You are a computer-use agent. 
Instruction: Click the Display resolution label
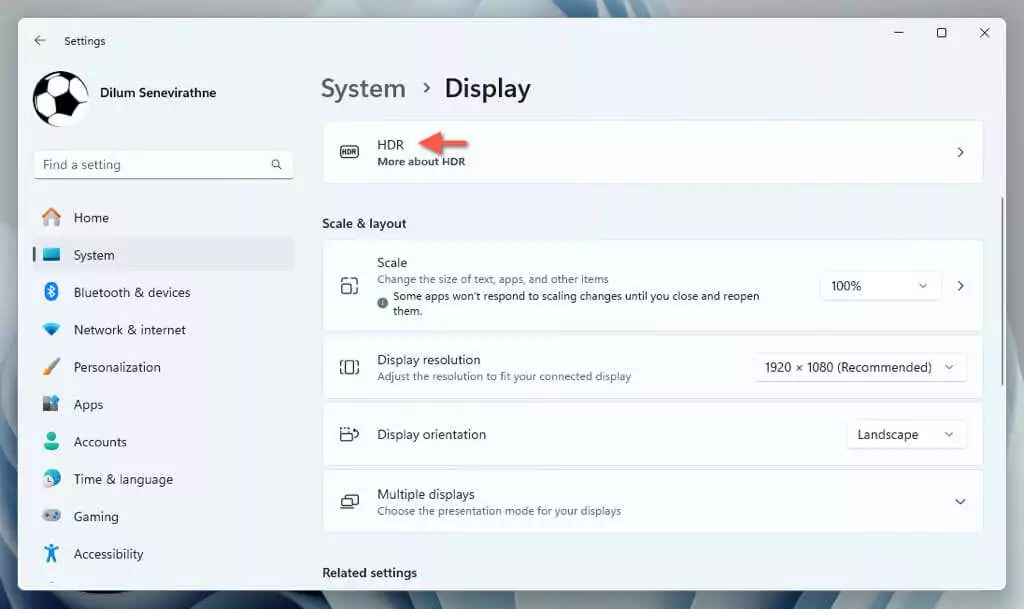click(x=428, y=360)
